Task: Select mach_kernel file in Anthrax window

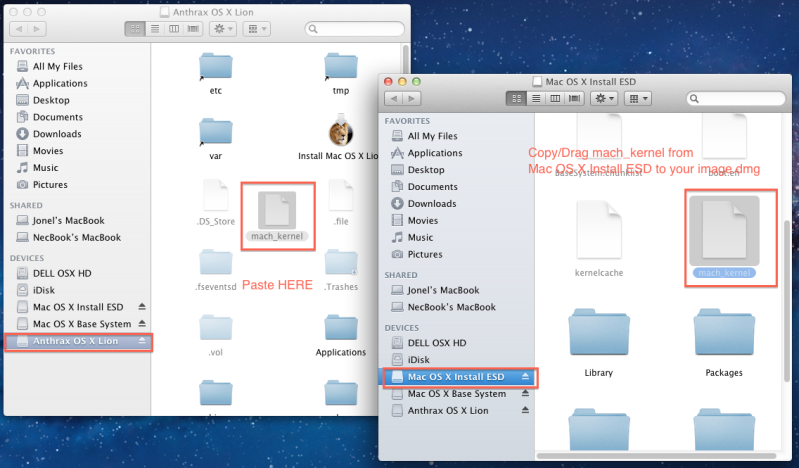Action: coord(277,216)
